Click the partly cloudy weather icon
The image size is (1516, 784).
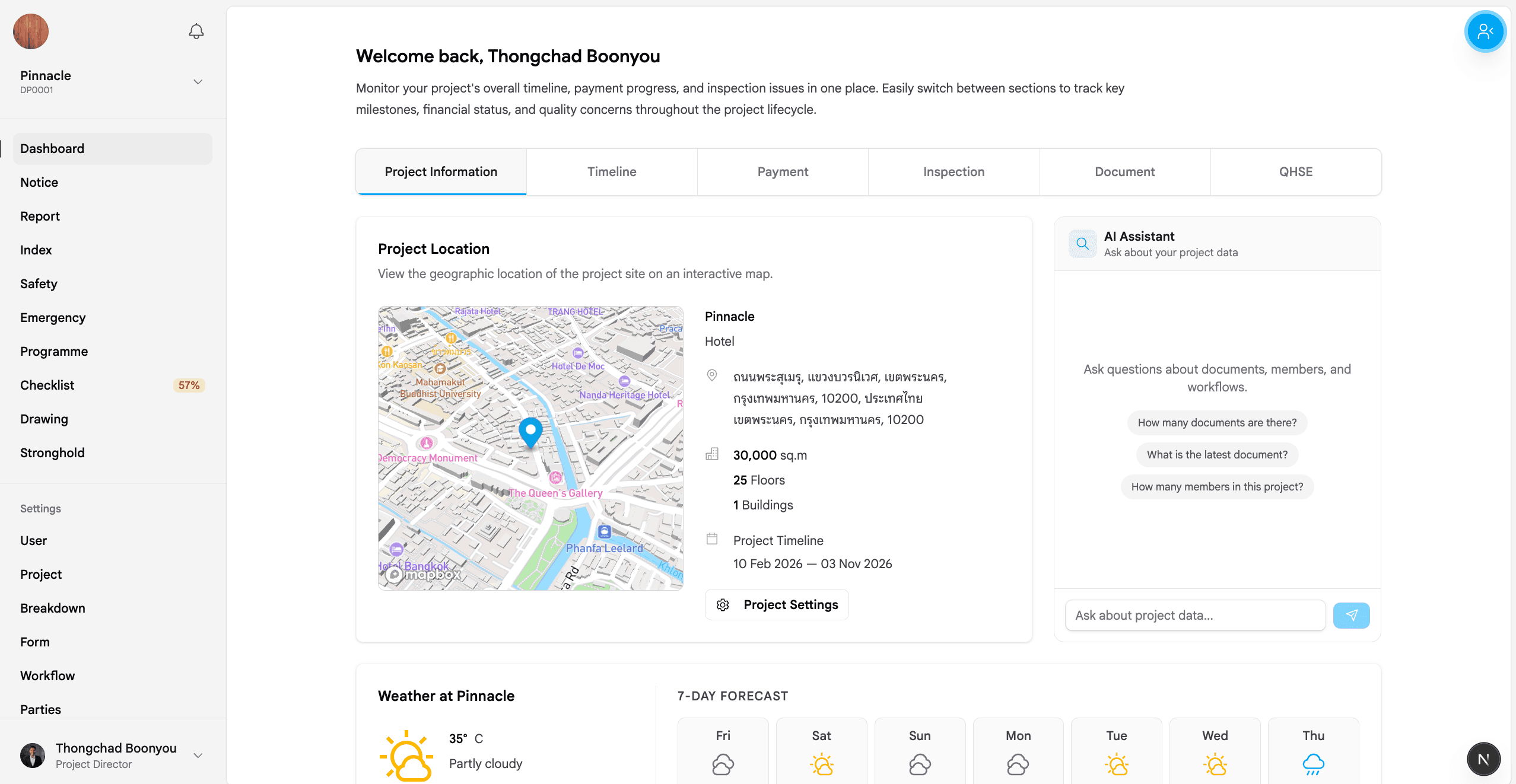point(407,756)
